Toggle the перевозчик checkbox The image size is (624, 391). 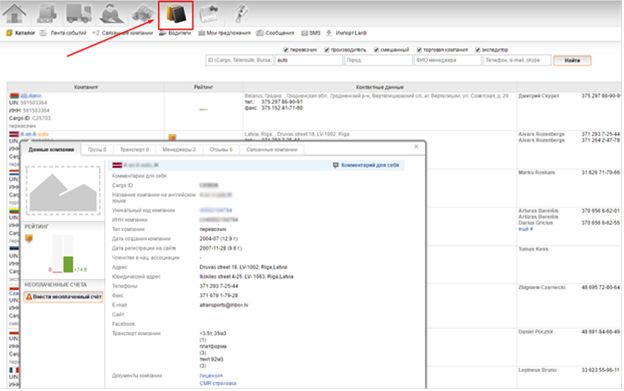pos(286,50)
